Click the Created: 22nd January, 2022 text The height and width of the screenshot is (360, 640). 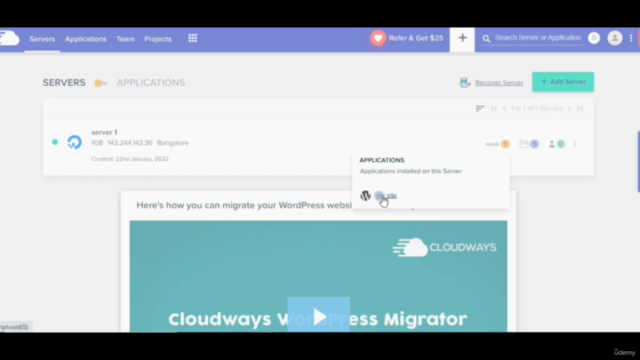(130, 159)
